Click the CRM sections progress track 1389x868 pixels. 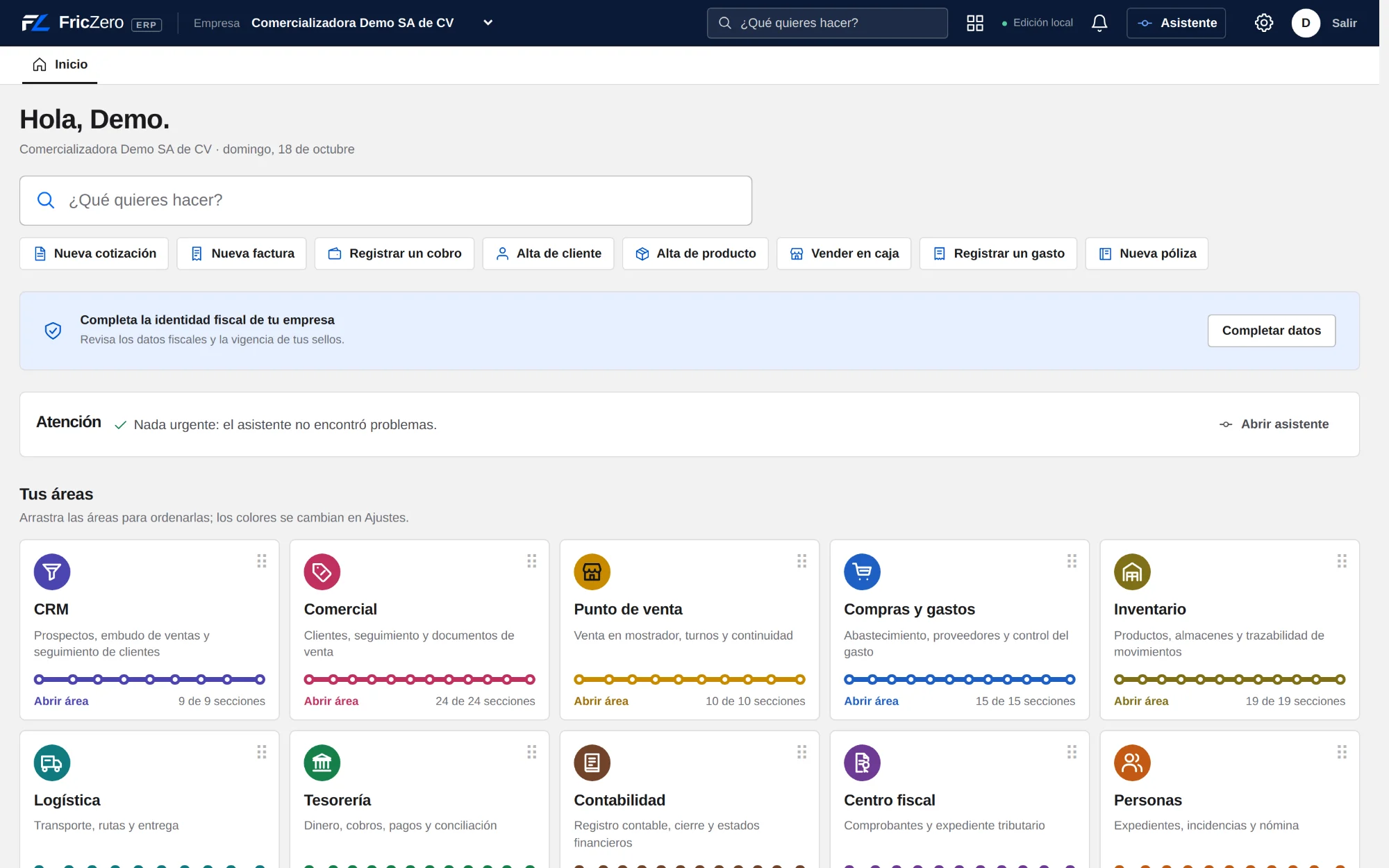(149, 680)
